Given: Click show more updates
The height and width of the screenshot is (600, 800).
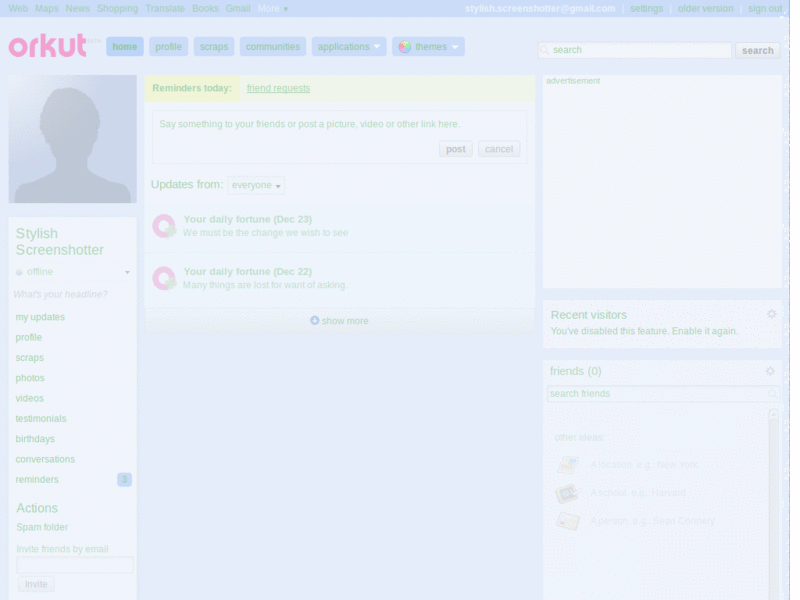Looking at the screenshot, I should (x=339, y=321).
